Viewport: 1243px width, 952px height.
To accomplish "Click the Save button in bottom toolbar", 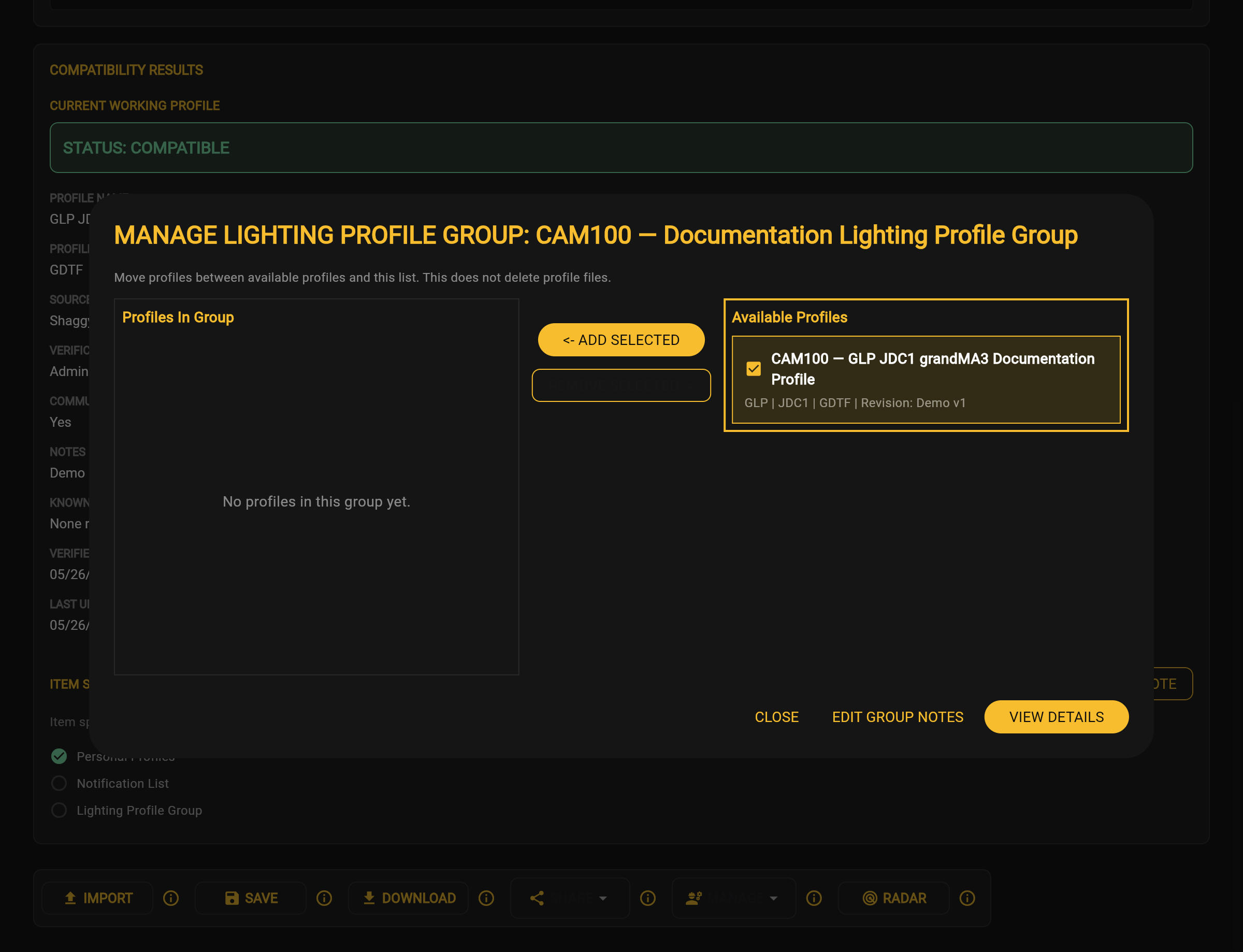I will coord(251,898).
